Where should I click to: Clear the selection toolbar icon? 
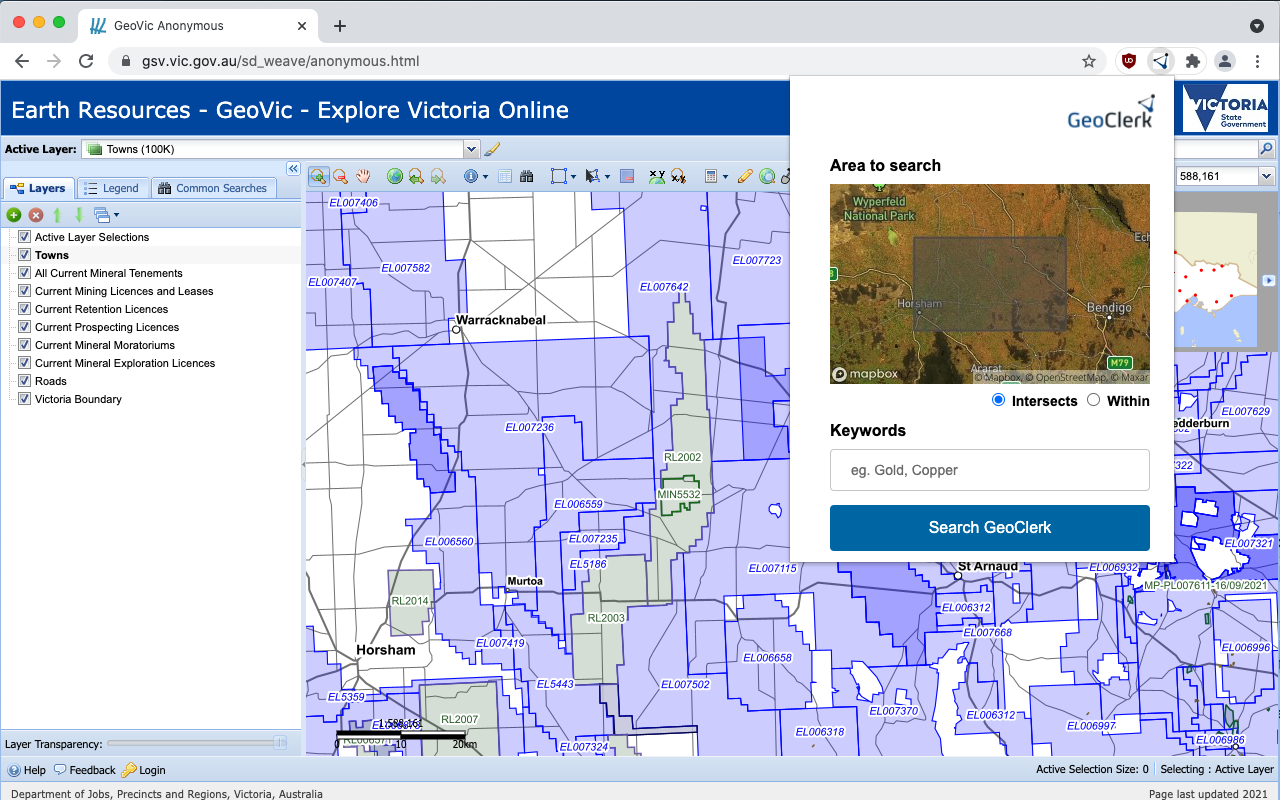coord(627,176)
